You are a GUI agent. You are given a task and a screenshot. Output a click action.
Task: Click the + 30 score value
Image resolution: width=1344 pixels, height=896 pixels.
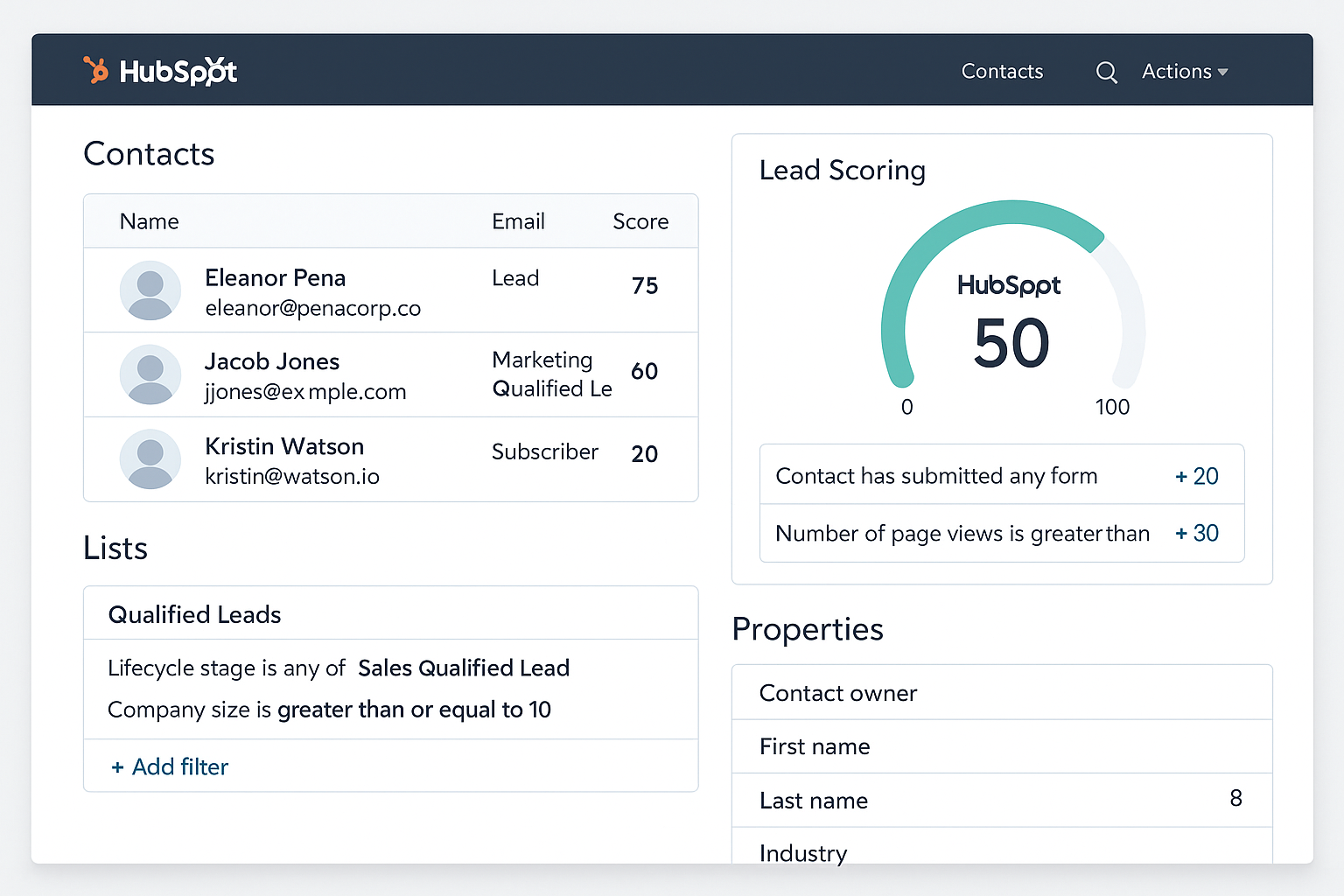(1197, 533)
